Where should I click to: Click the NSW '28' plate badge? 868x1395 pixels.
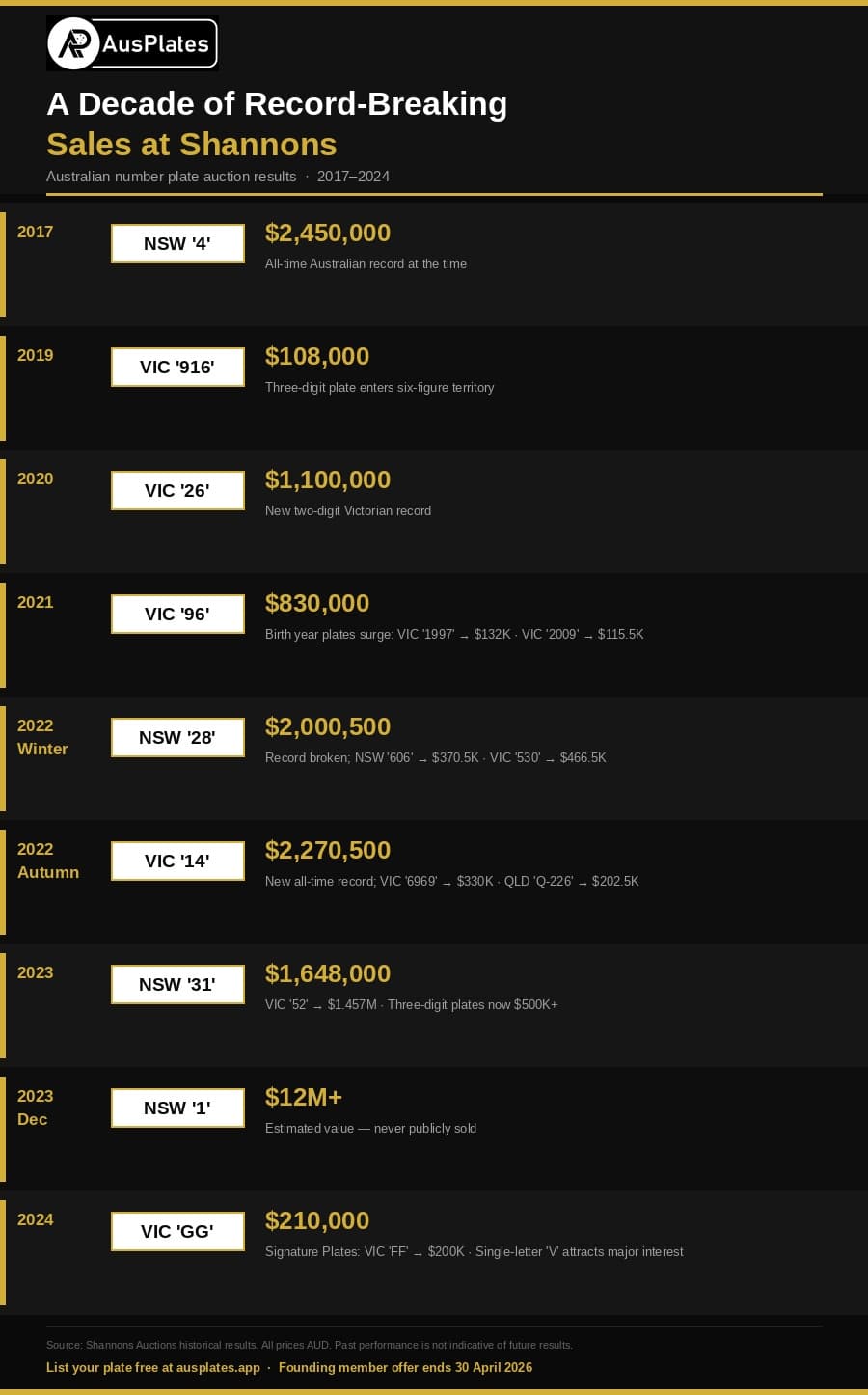click(x=177, y=738)
